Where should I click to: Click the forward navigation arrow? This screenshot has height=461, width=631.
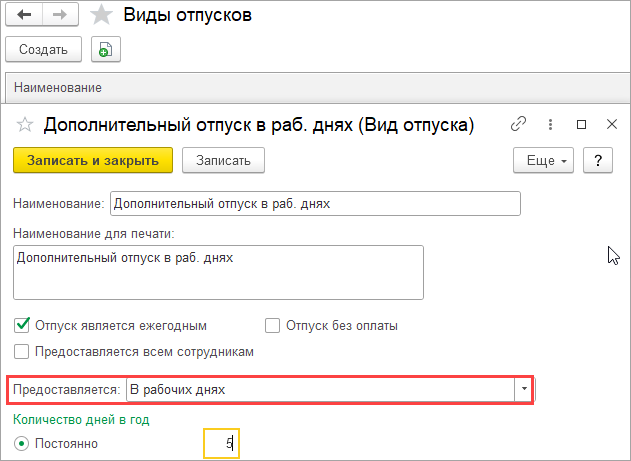59,16
